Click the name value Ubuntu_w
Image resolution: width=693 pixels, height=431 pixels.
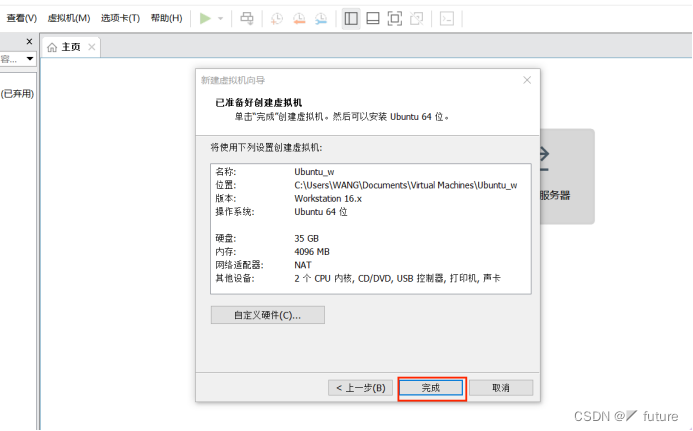point(314,172)
